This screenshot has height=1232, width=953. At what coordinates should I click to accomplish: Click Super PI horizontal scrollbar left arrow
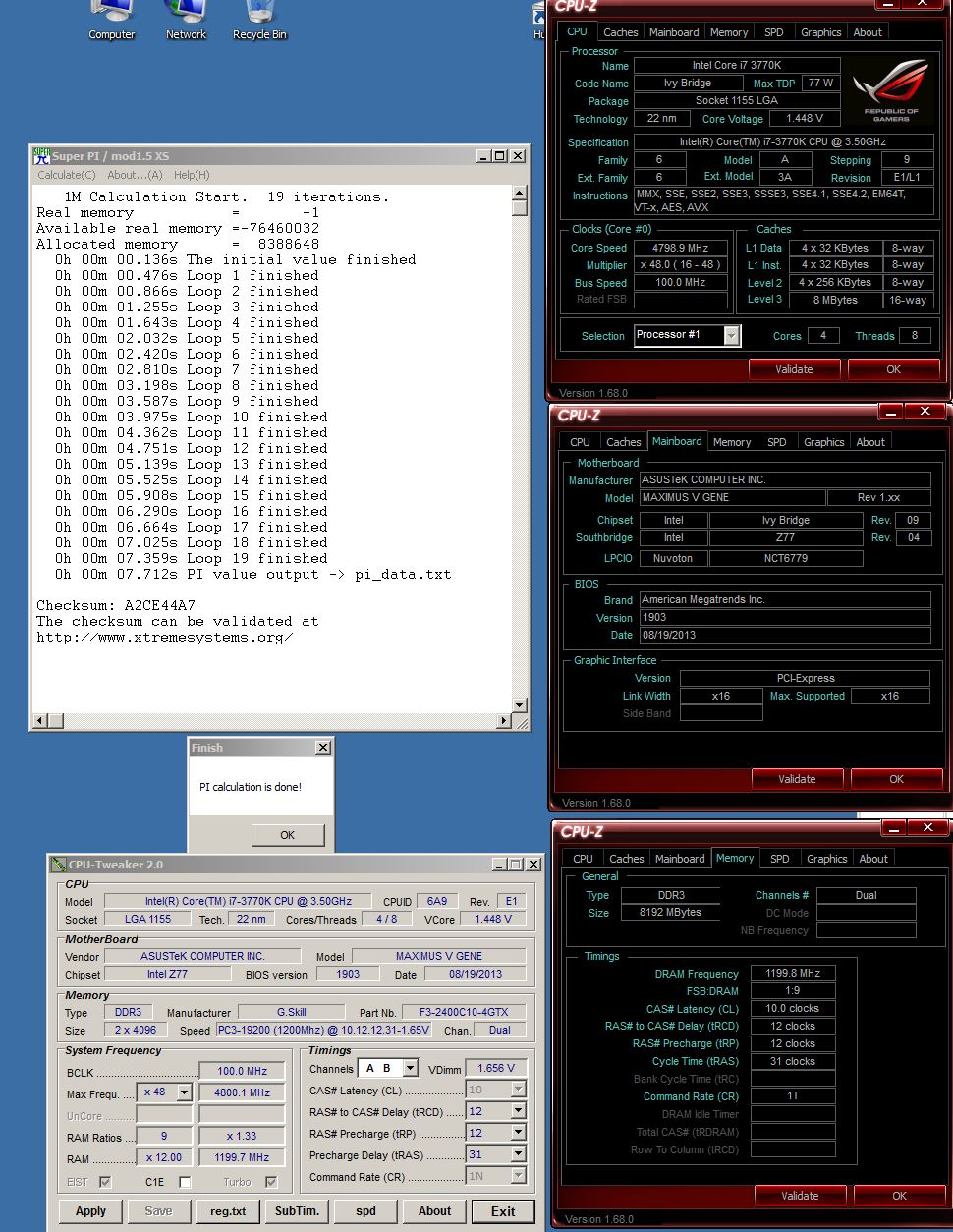pos(40,722)
